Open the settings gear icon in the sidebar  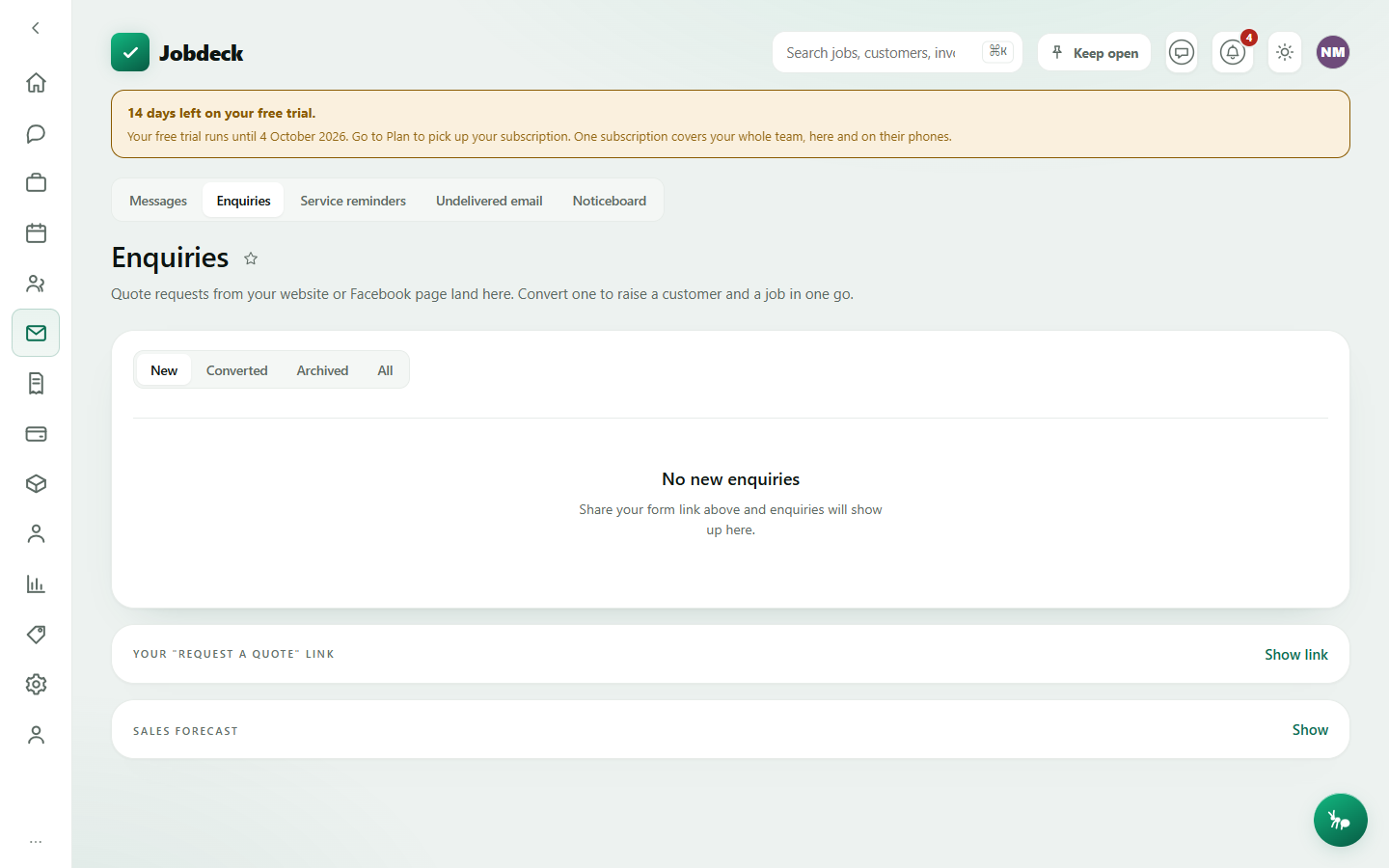[x=36, y=685]
